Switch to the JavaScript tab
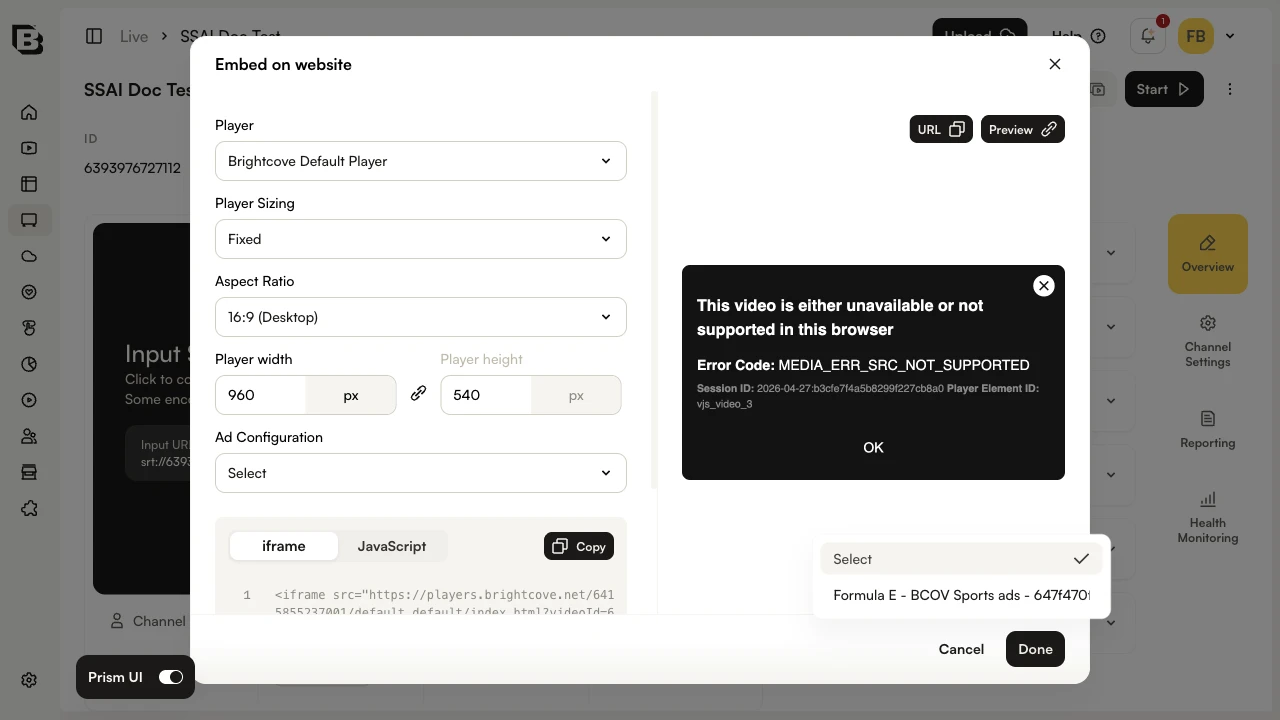1280x720 pixels. coord(392,546)
